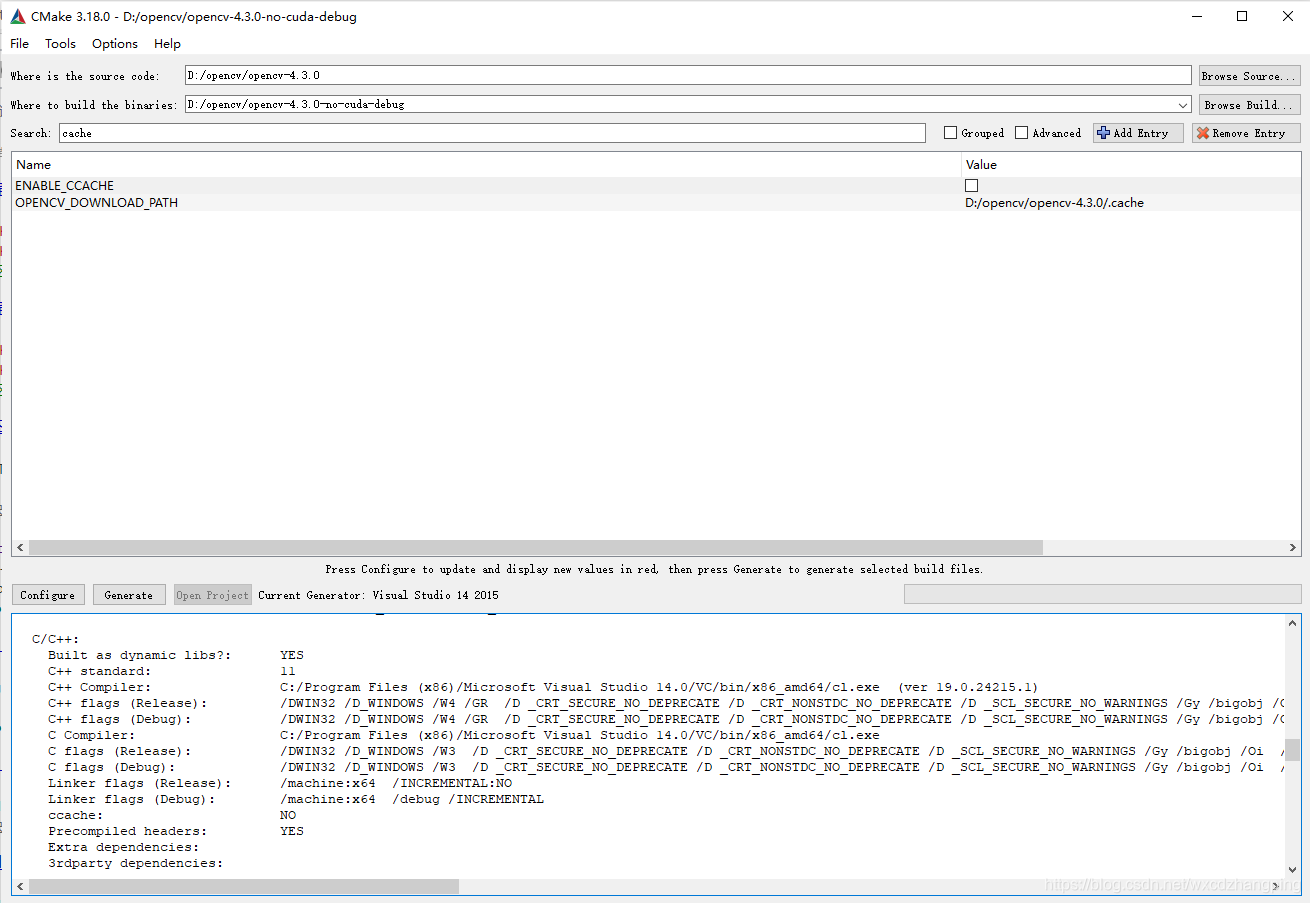Click cache table scrollbar left arrow

(19, 548)
